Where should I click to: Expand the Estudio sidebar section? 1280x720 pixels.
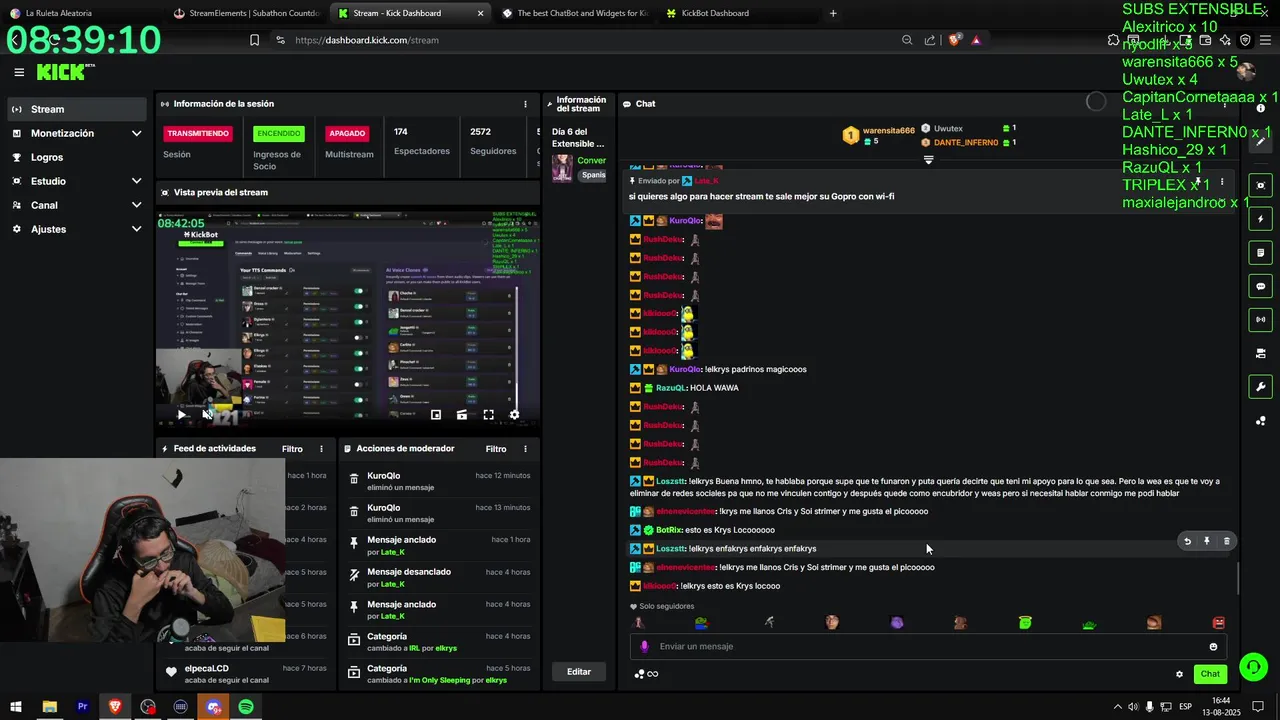pos(77,181)
